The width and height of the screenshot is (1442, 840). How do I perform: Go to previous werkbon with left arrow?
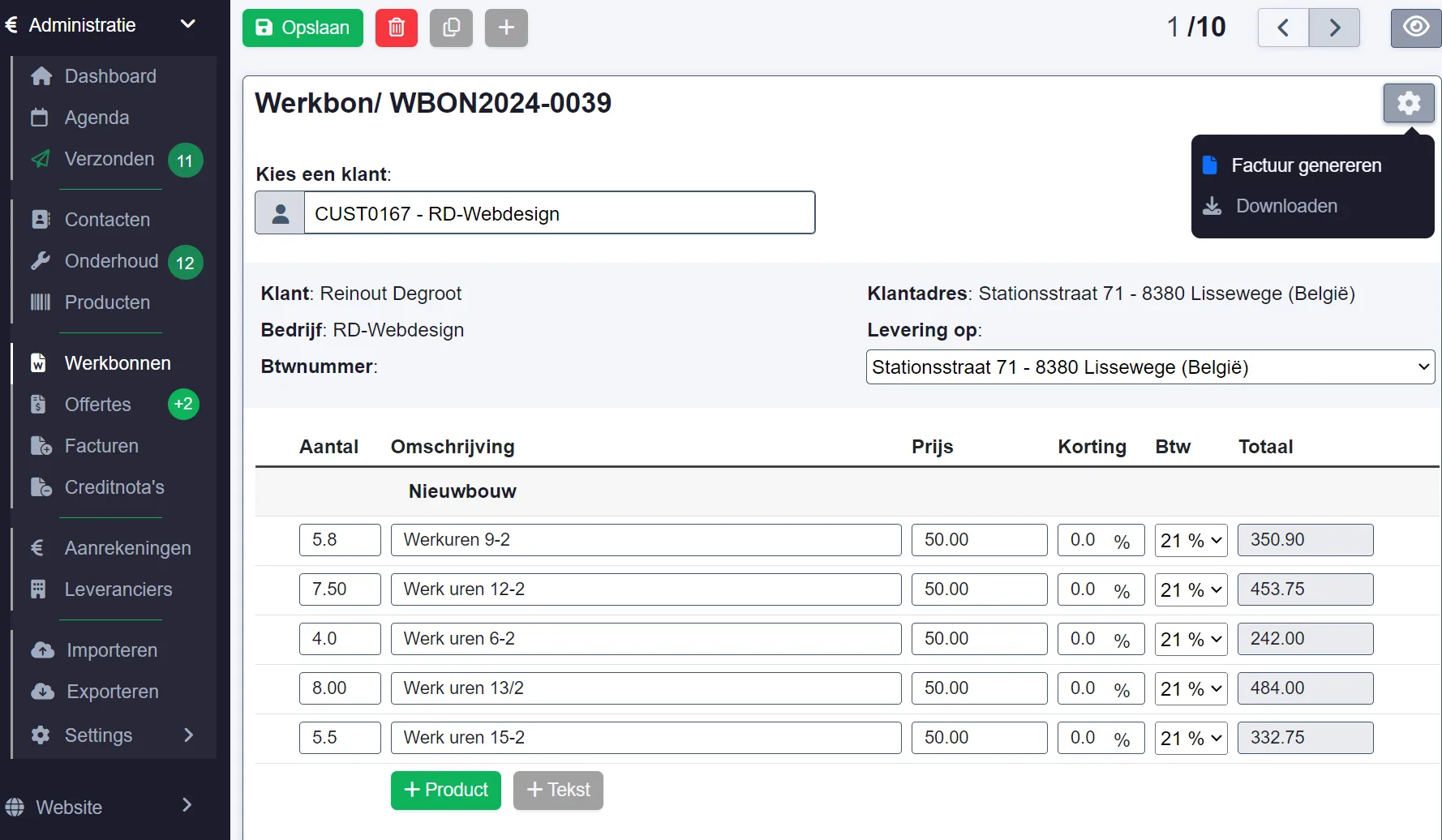(1283, 28)
